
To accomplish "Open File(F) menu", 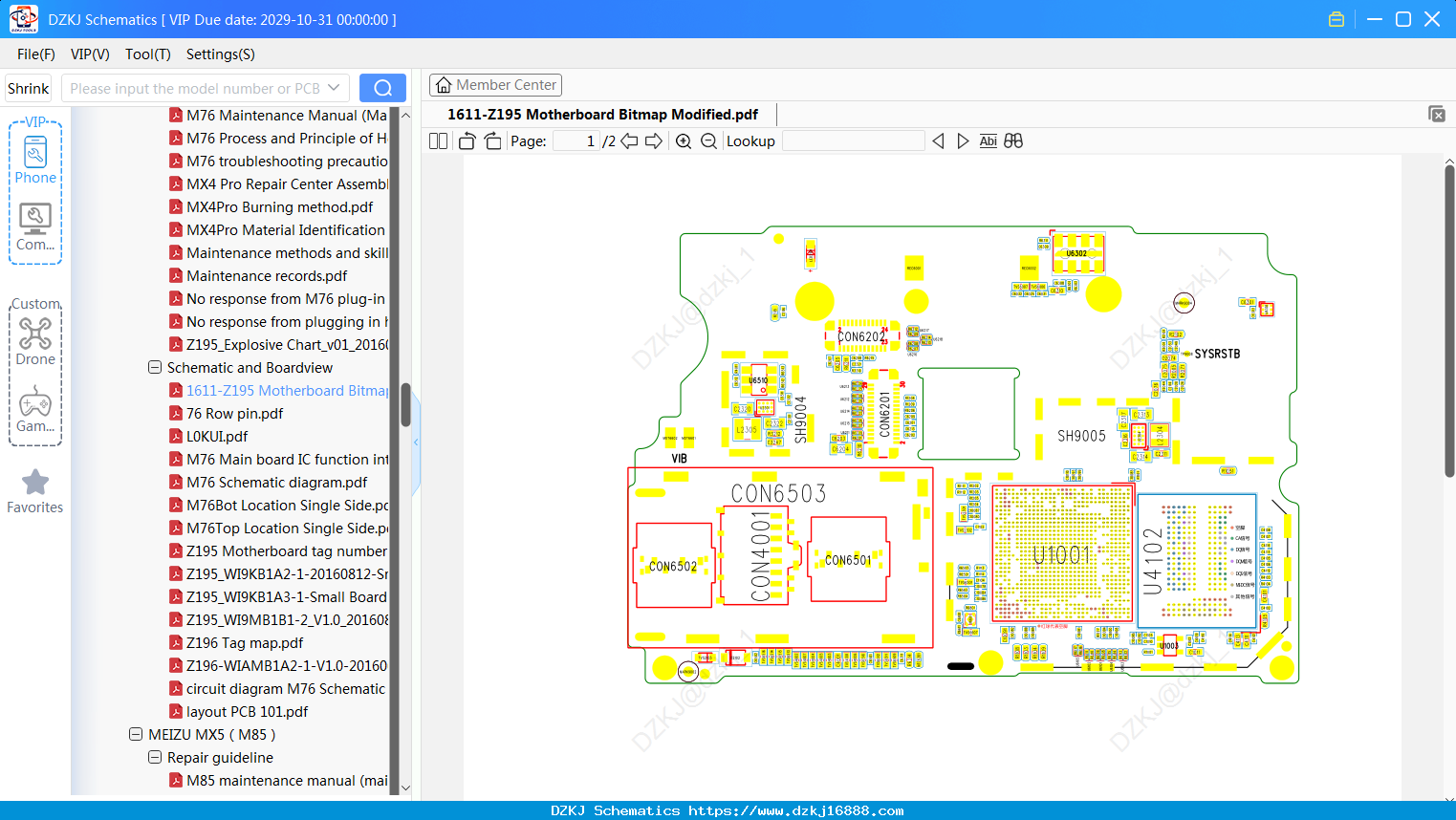I will [36, 54].
